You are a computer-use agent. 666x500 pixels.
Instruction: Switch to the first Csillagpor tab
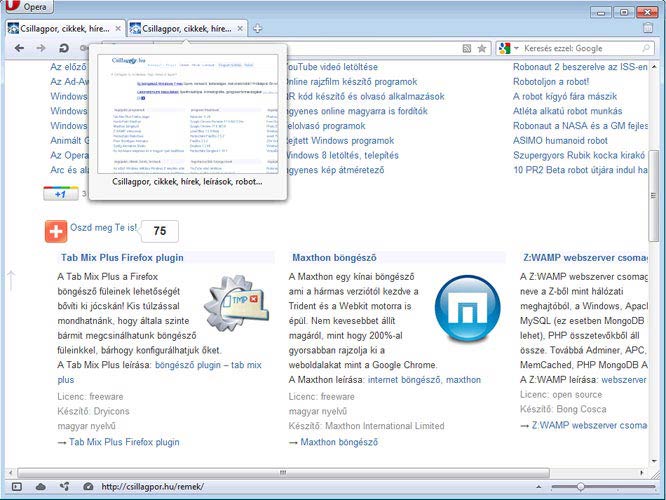coord(66,28)
